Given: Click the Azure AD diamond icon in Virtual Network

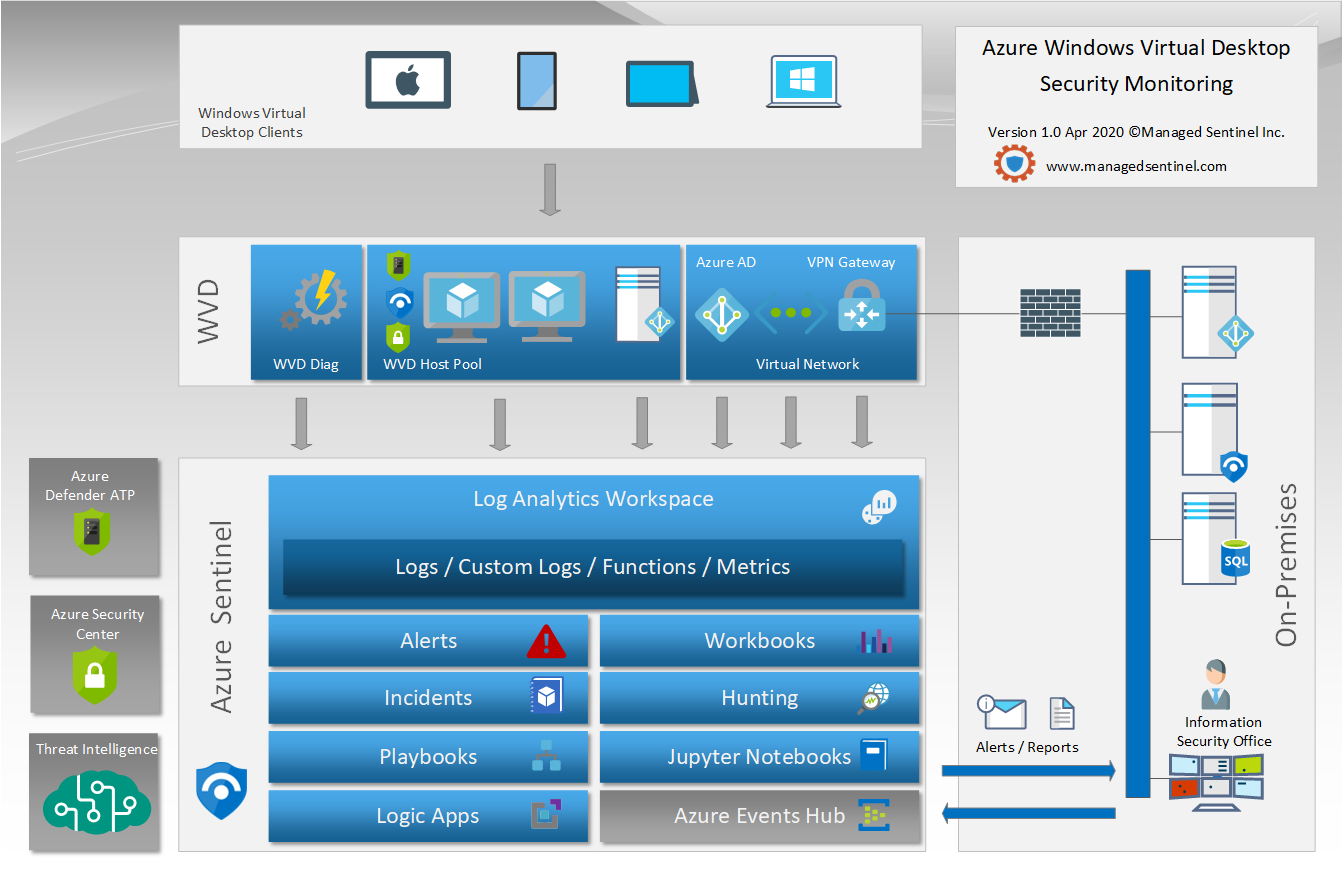Looking at the screenshot, I should pos(721,314).
